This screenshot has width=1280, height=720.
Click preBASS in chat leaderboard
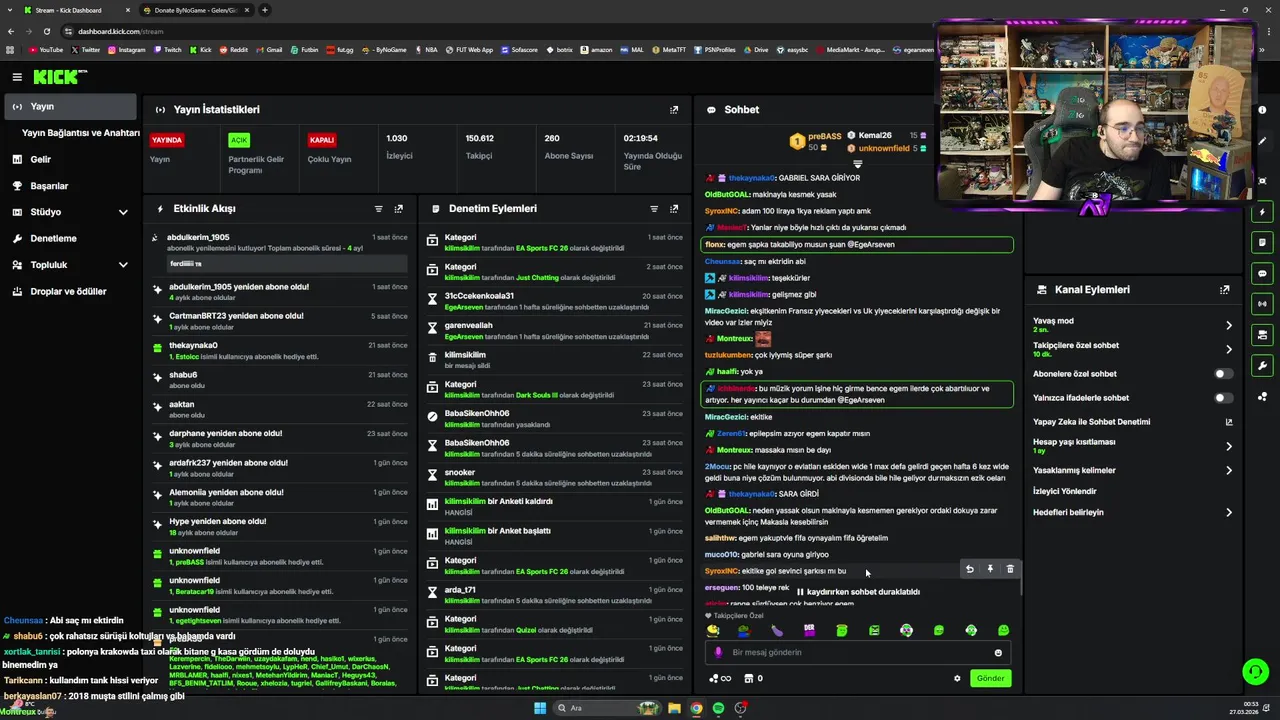tap(825, 136)
